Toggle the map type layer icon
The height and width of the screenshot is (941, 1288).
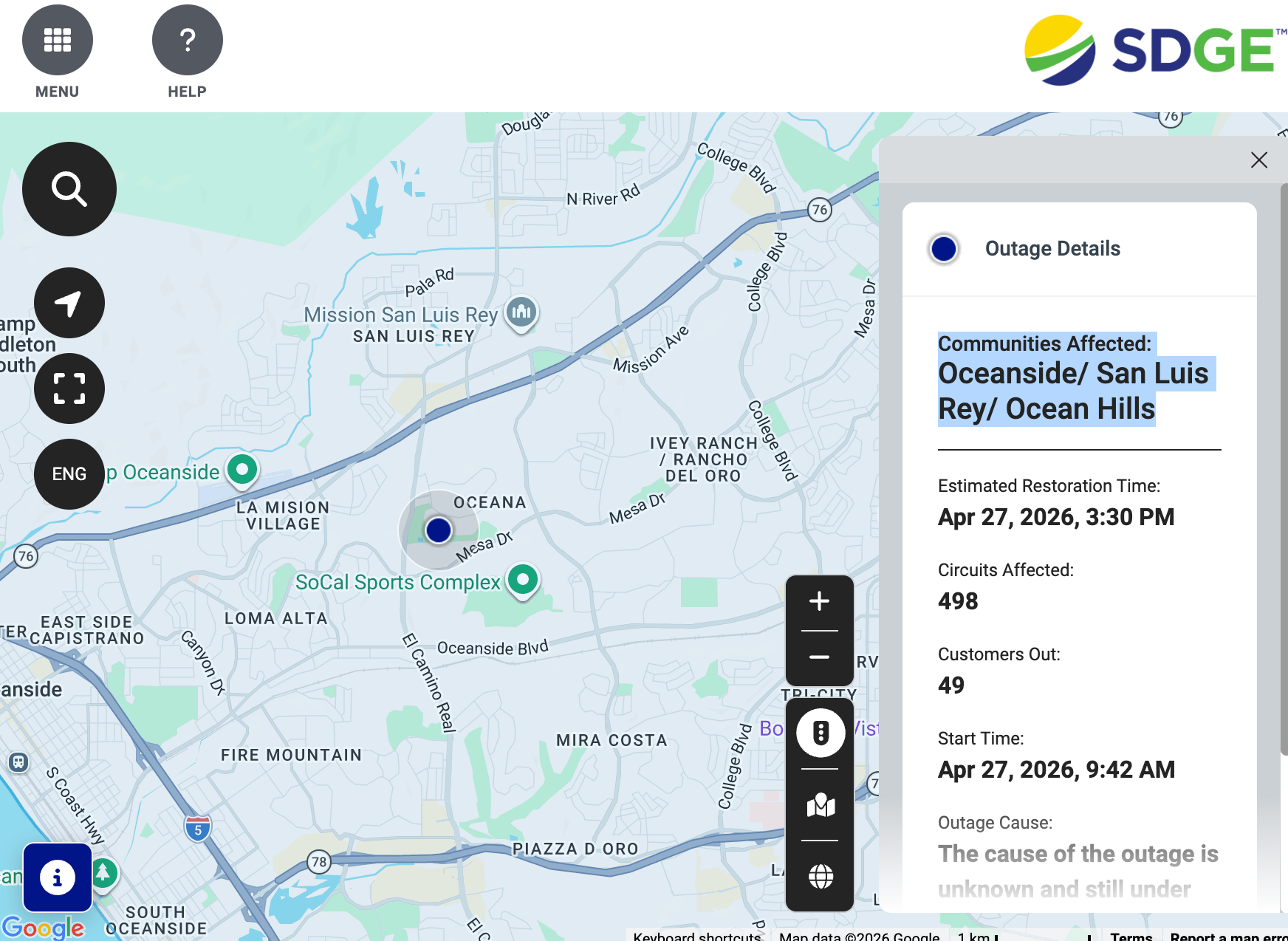pyautogui.click(x=821, y=805)
